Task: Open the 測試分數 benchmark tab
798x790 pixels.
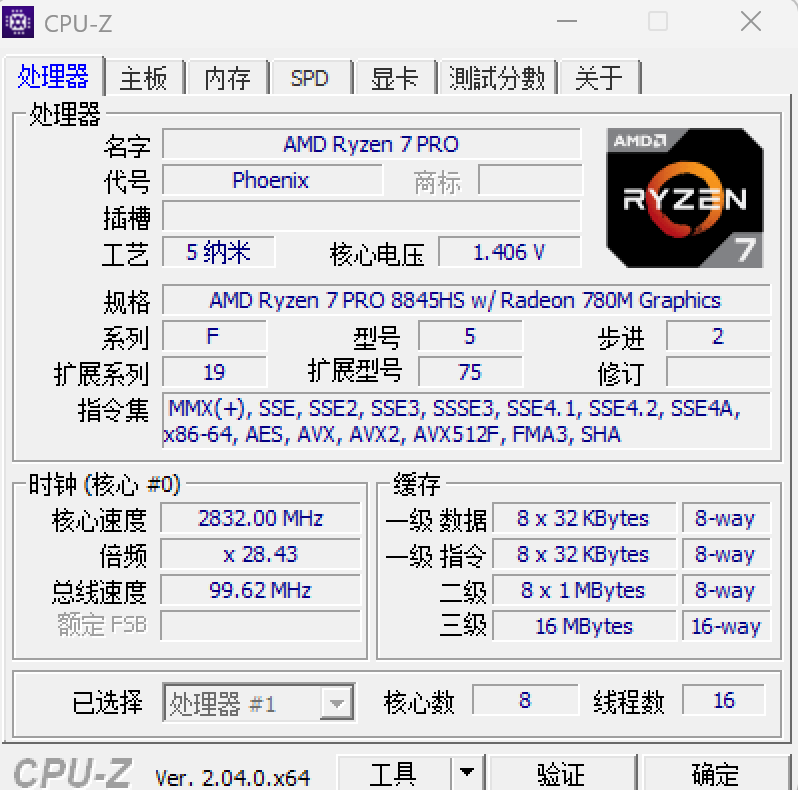Action: tap(497, 78)
